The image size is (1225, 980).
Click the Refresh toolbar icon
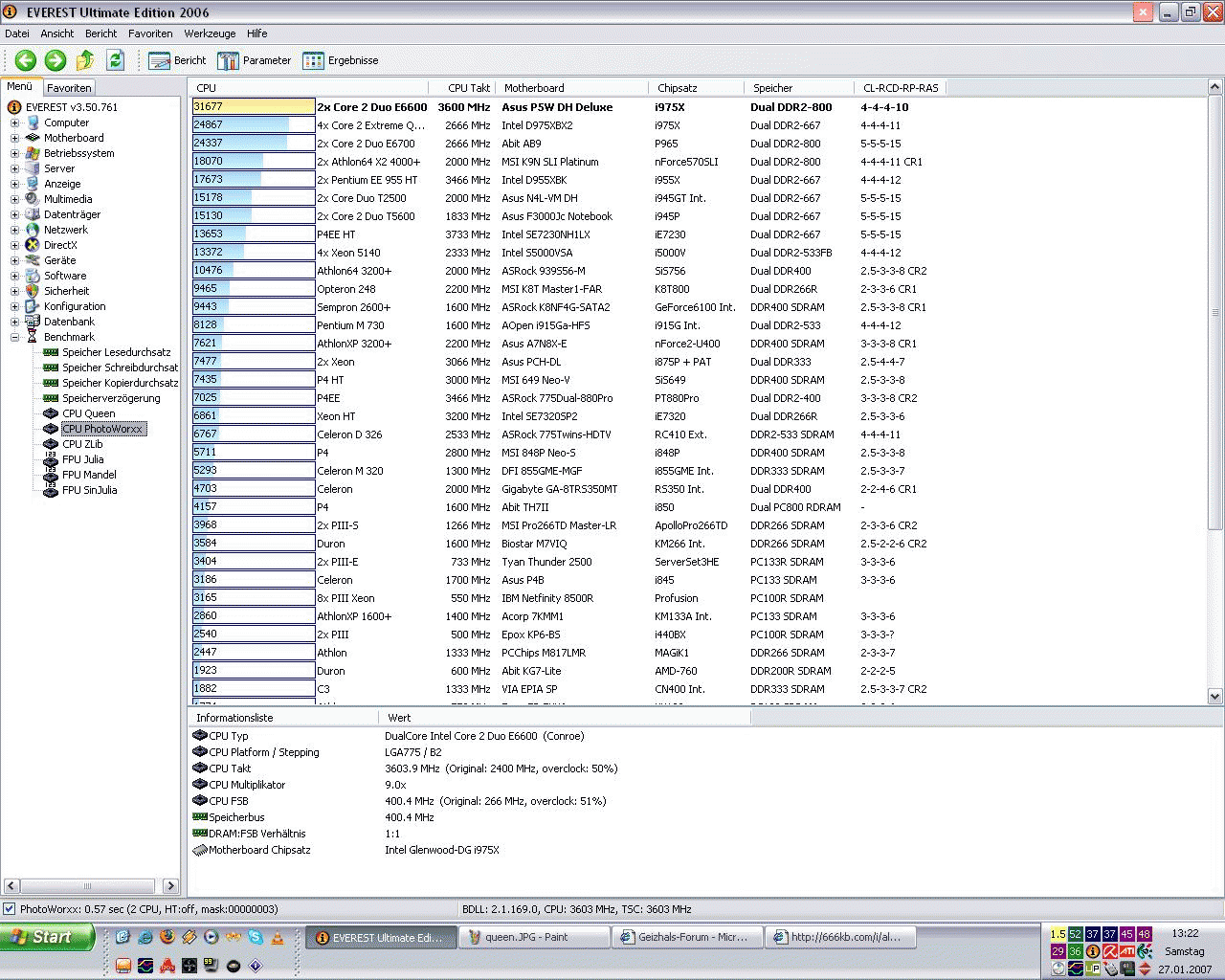tap(115, 60)
